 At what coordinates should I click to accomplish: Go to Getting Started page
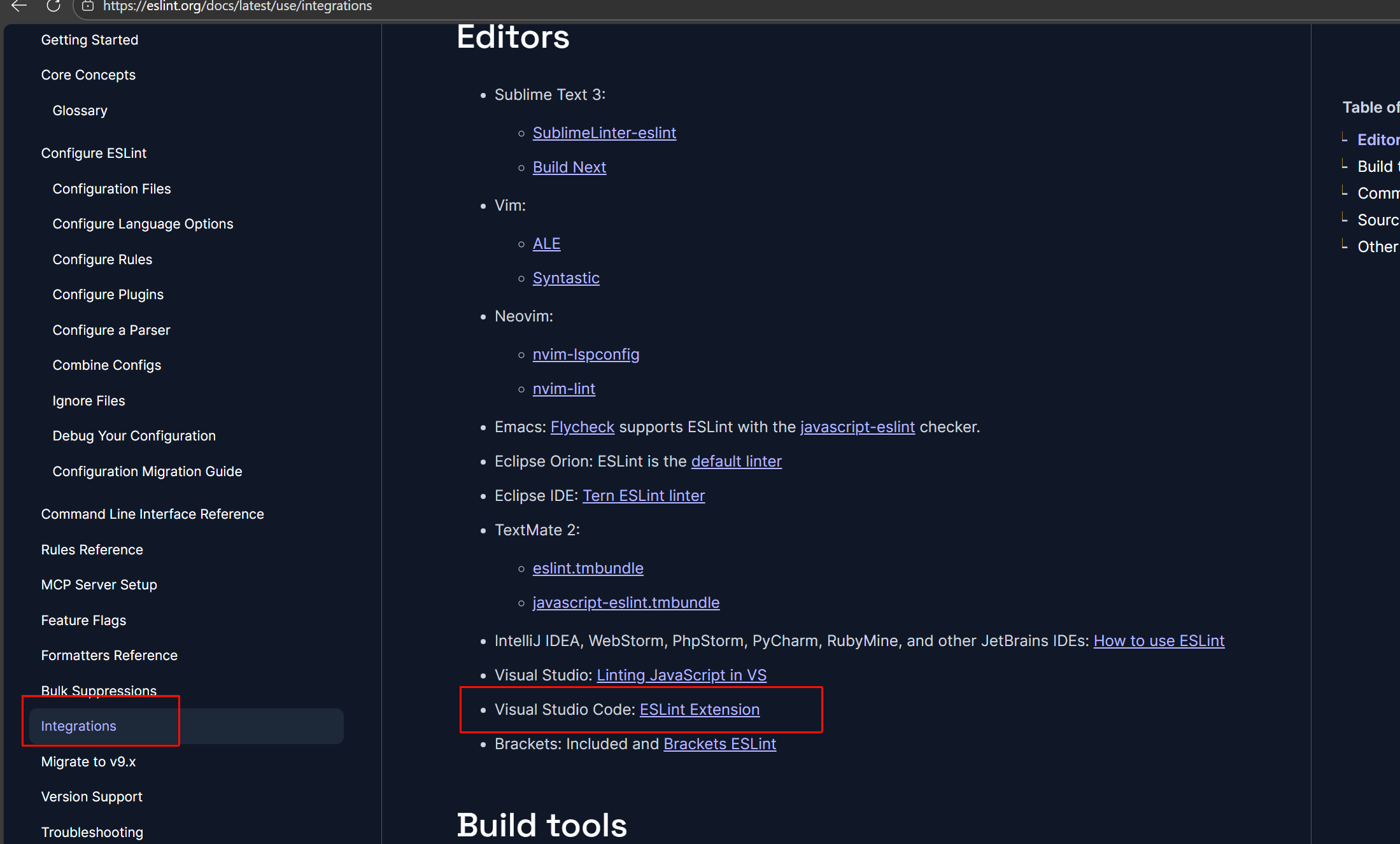click(x=89, y=39)
